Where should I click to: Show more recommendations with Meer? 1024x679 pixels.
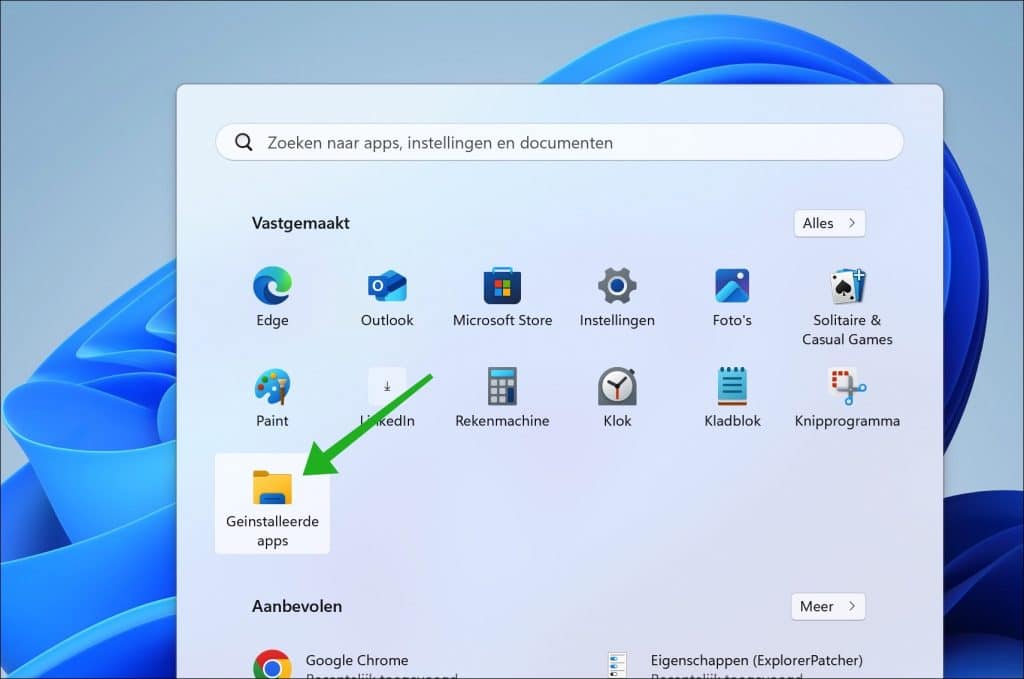[828, 606]
